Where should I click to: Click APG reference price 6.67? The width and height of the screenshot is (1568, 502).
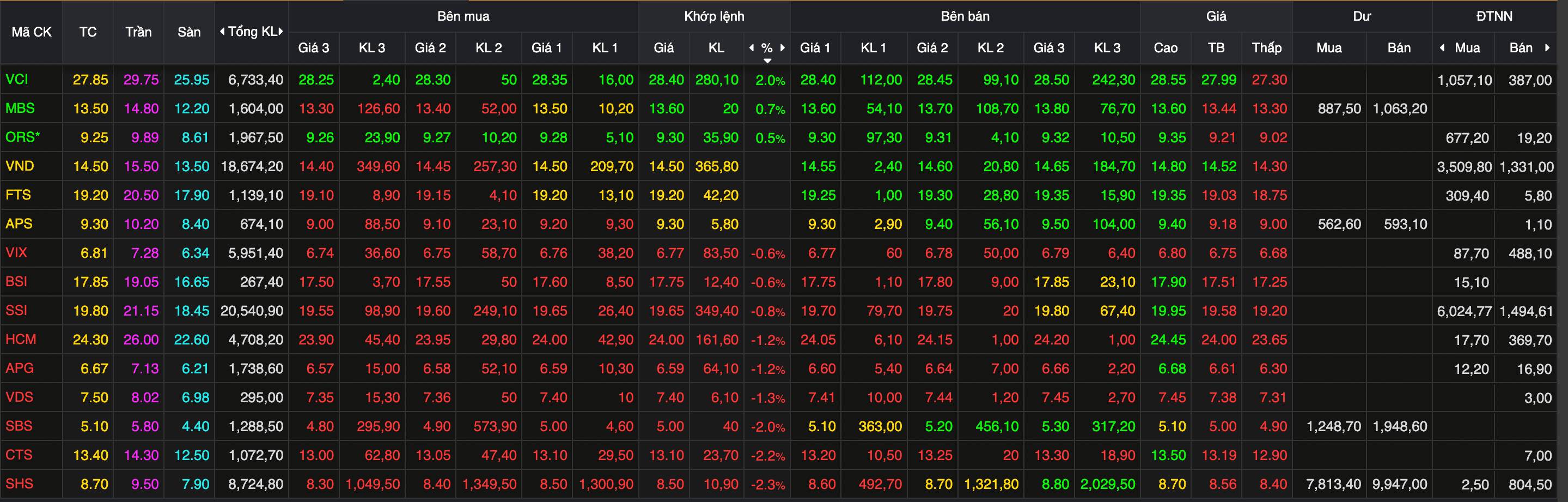click(94, 368)
